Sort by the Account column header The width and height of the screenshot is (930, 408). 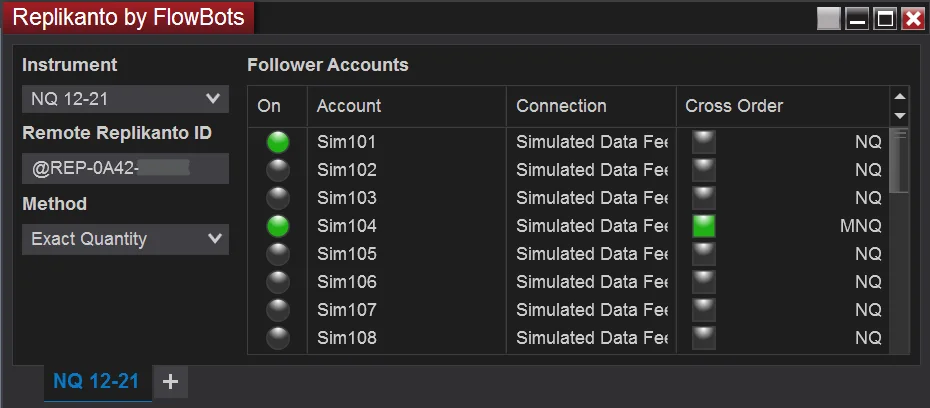[x=349, y=106]
